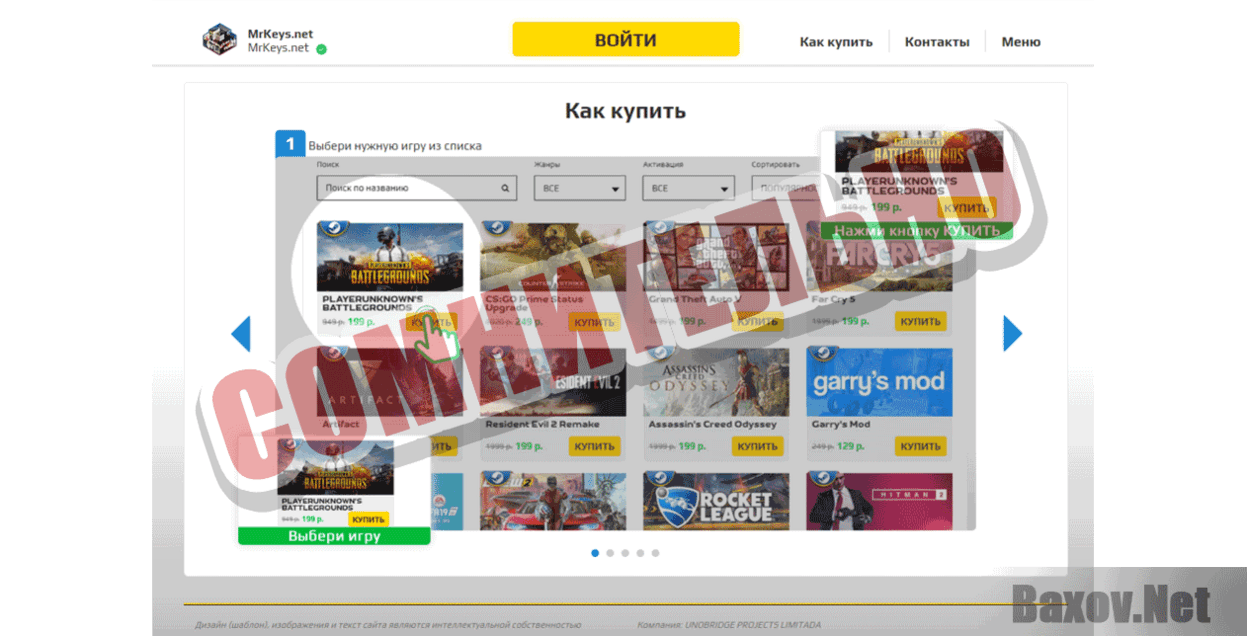Select the first carousel pagination dot
Image resolution: width=1247 pixels, height=636 pixels.
pyautogui.click(x=595, y=552)
